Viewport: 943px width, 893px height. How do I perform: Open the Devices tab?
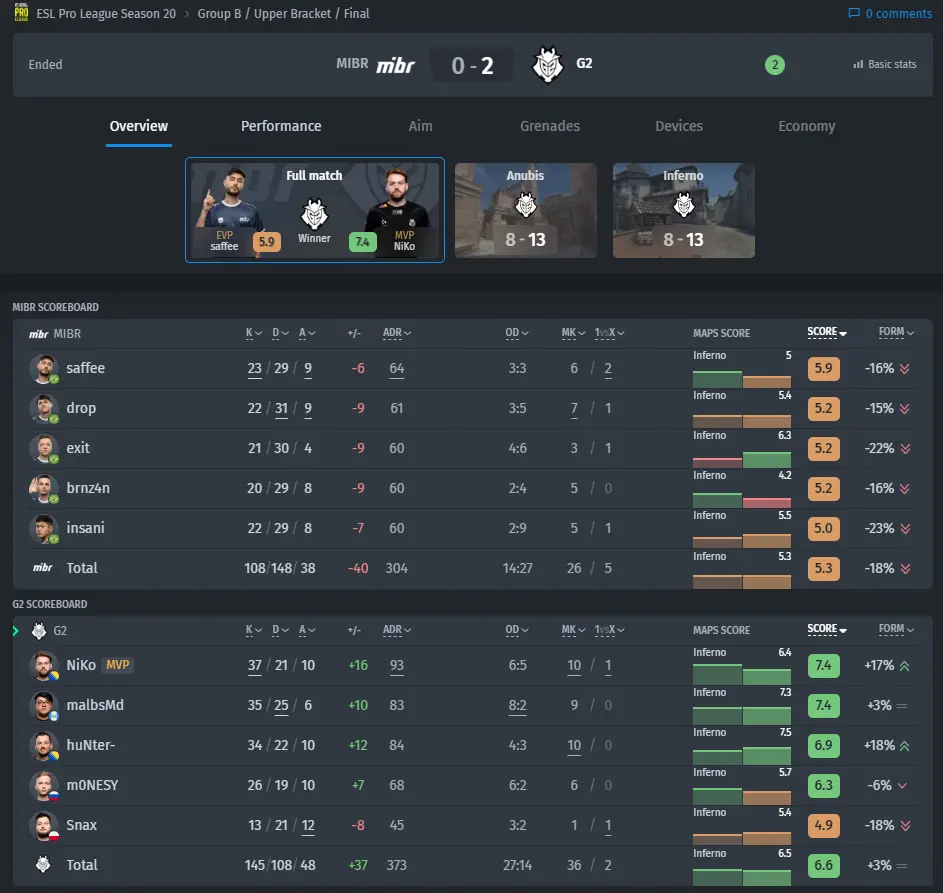pos(679,126)
